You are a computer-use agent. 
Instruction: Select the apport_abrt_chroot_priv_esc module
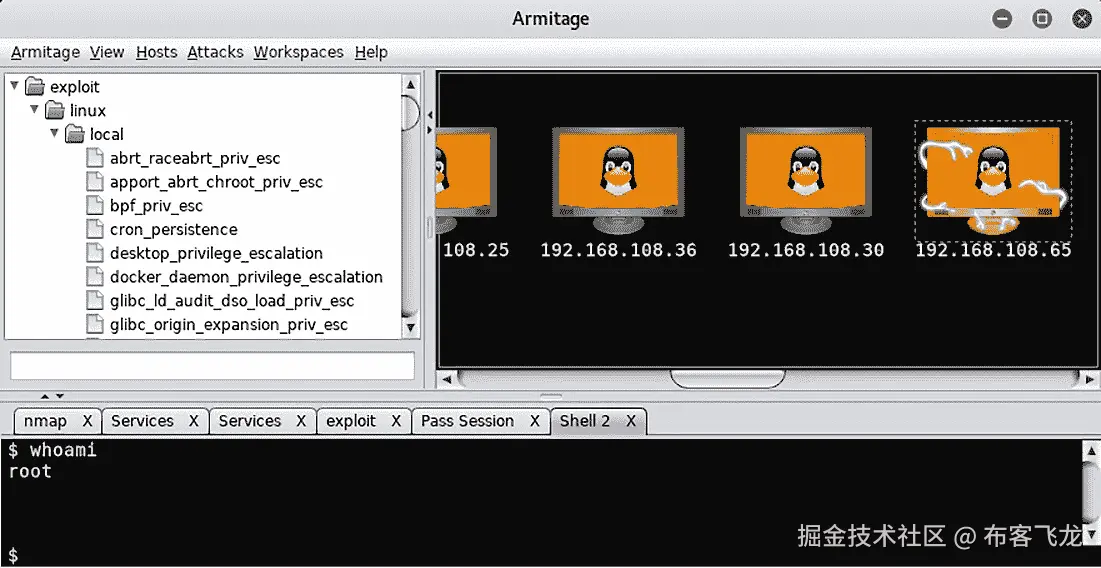[x=216, y=183]
